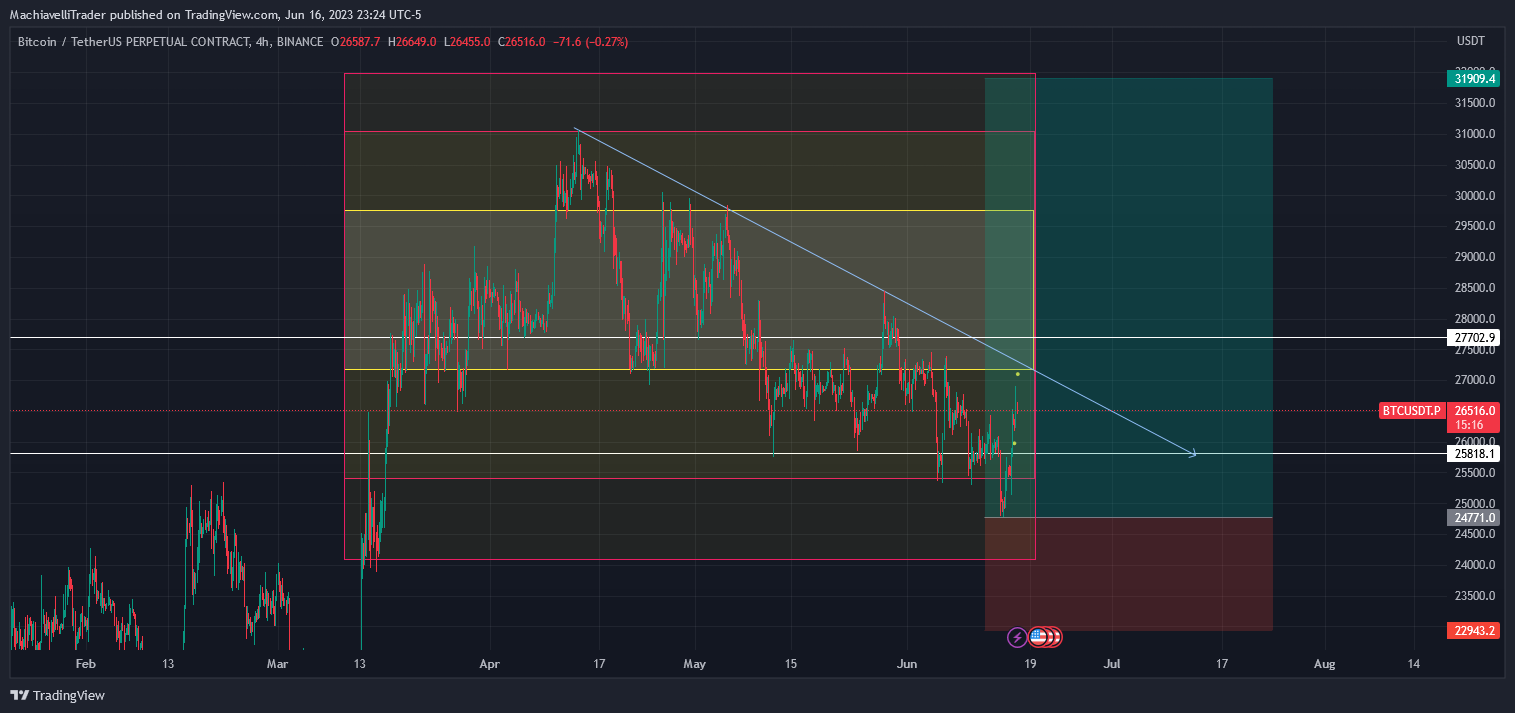Click the 24000.0 price axis tick

[1475, 565]
